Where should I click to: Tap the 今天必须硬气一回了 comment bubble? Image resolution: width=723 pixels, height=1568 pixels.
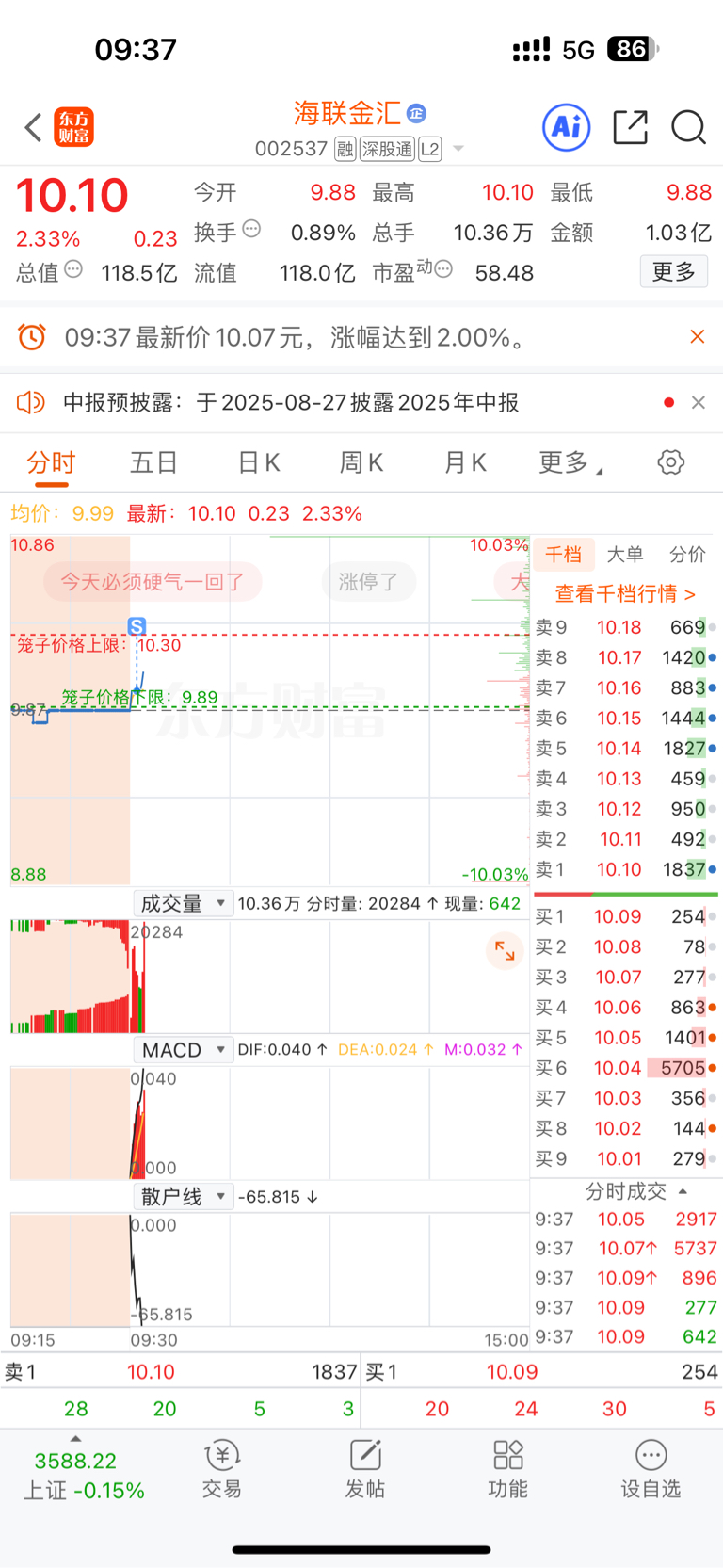pos(153,582)
